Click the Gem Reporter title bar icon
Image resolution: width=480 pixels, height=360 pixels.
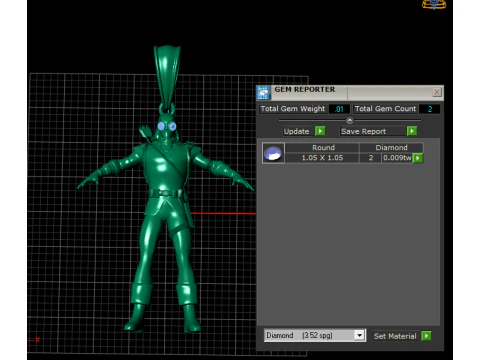tap(263, 93)
